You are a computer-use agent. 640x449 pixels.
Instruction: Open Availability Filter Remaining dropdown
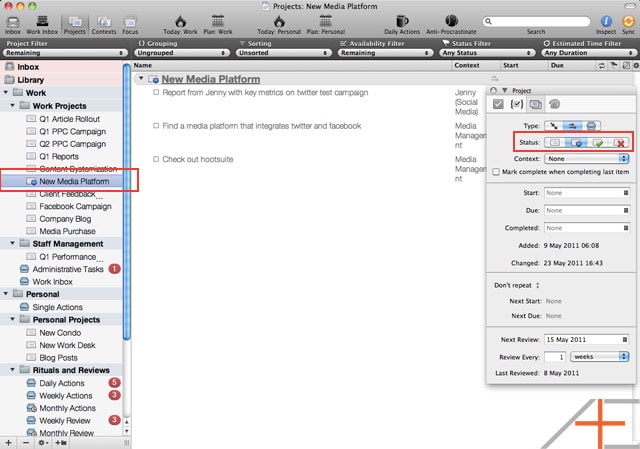pos(385,53)
